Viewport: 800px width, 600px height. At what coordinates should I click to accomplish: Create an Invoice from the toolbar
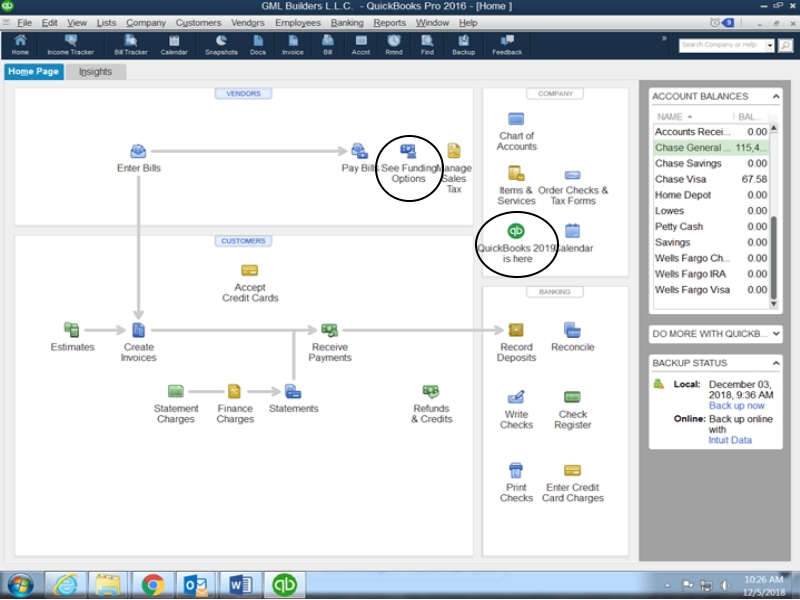click(293, 45)
